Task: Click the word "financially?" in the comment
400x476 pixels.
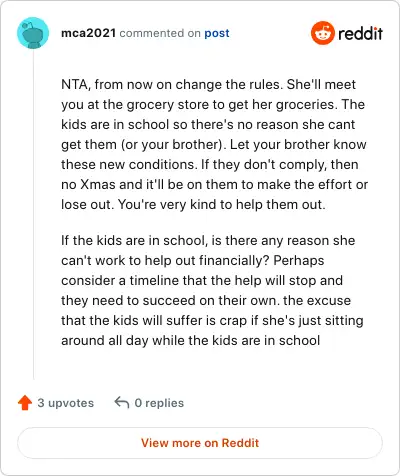Action: click(x=234, y=261)
